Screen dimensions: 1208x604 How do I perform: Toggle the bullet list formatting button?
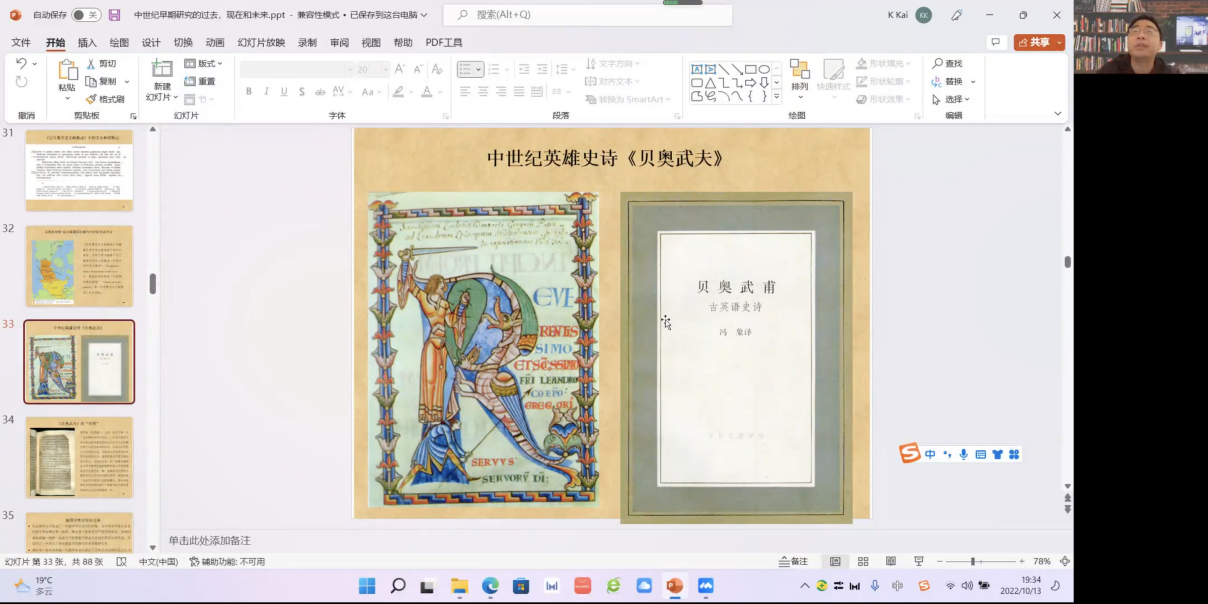click(465, 69)
